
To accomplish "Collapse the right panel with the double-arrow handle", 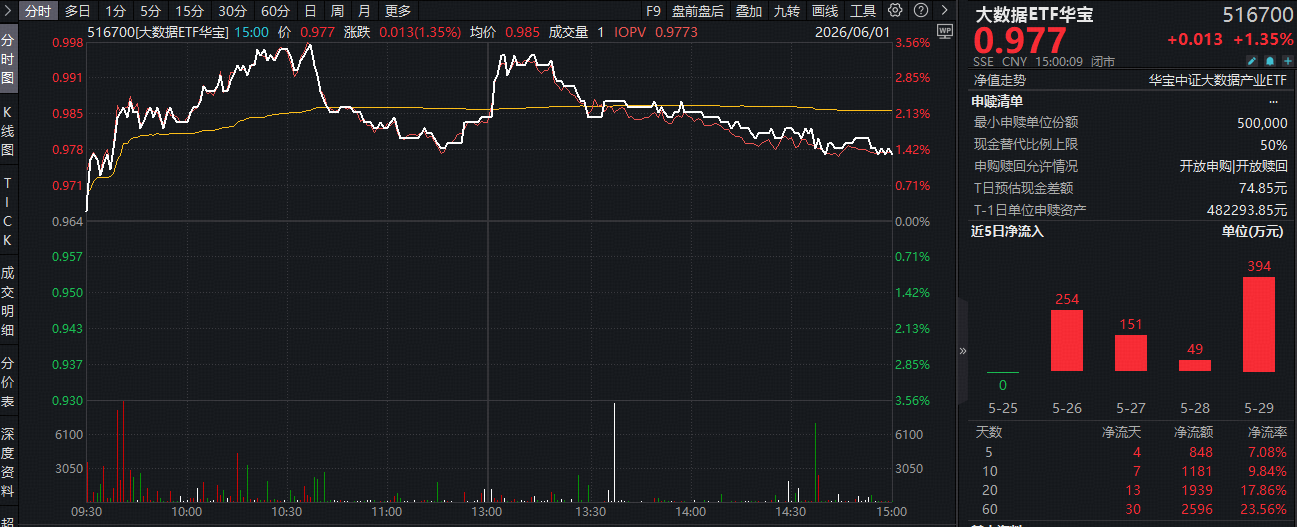I will click(x=963, y=351).
